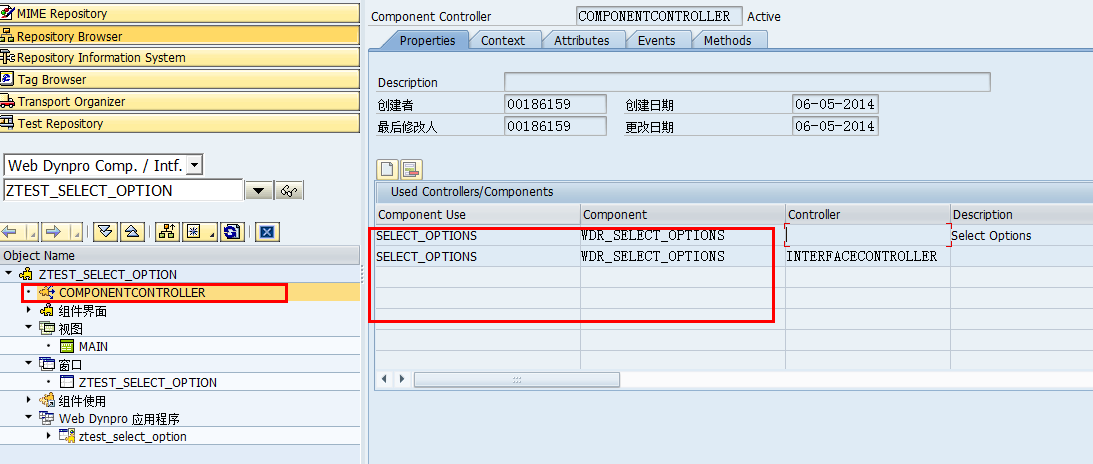
Task: Switch to the Methods tab
Action: pyautogui.click(x=727, y=40)
